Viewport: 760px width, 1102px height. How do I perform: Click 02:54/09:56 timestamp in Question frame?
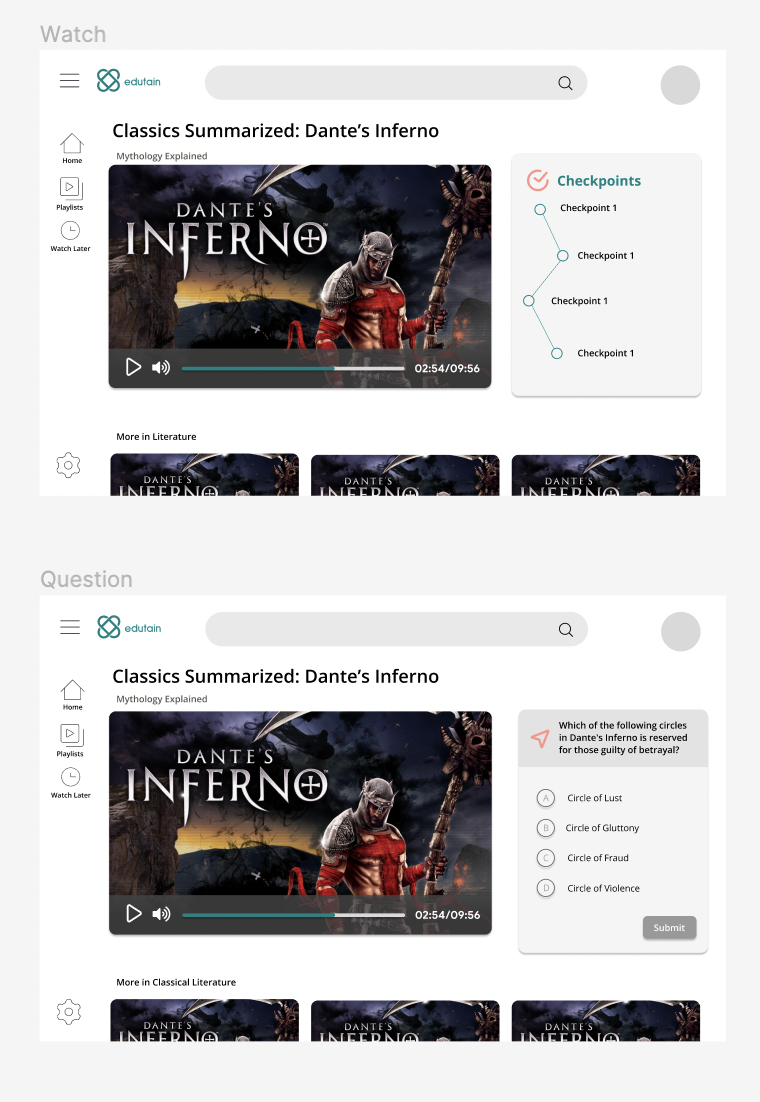point(448,915)
